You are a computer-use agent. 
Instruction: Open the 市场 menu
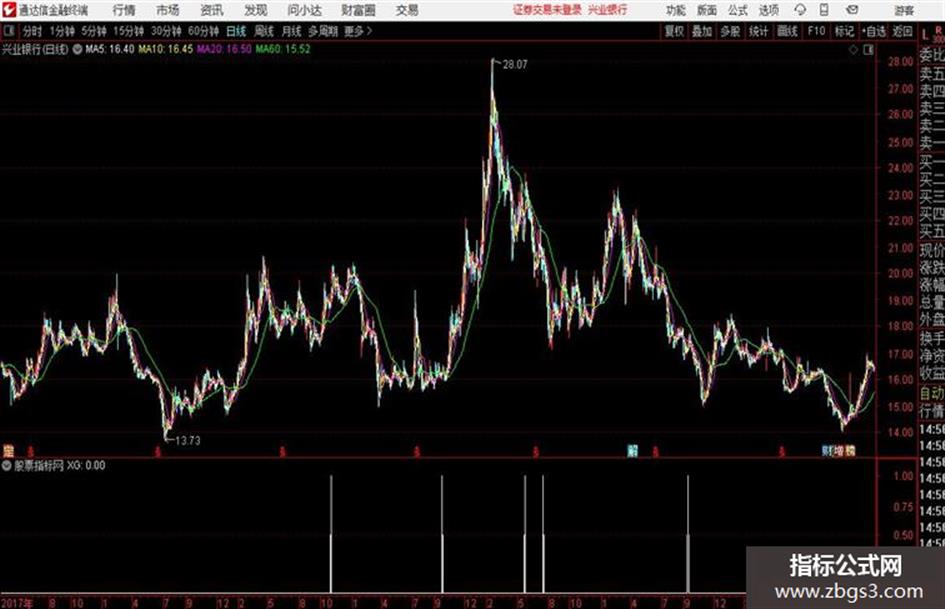[x=168, y=10]
